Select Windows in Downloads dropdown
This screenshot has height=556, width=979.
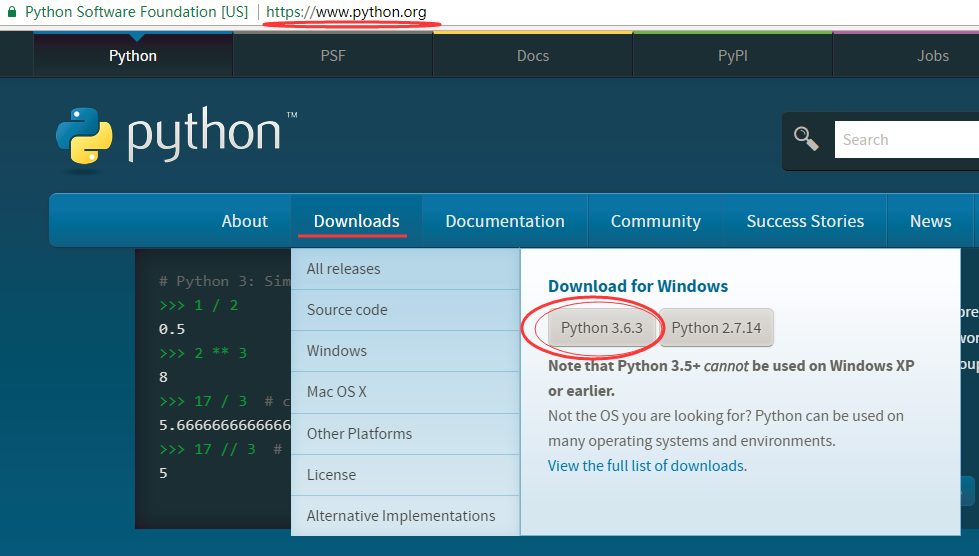pos(405,351)
